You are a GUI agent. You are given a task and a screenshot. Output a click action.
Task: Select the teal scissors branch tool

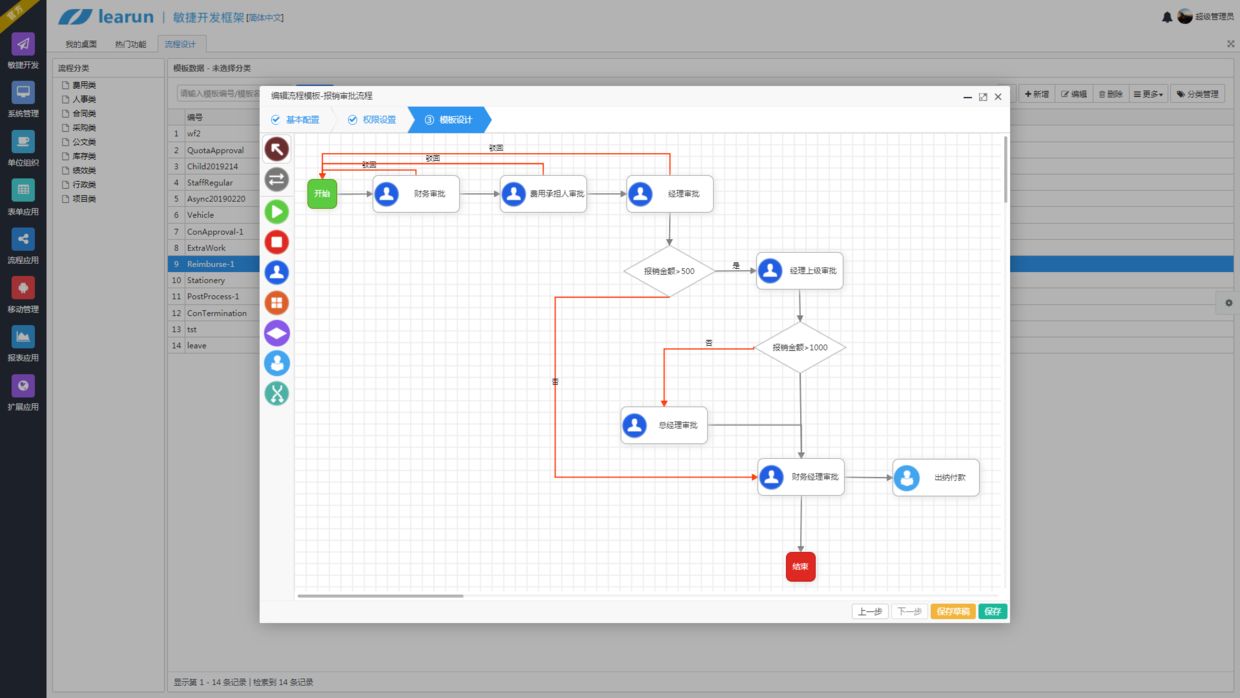pos(277,394)
